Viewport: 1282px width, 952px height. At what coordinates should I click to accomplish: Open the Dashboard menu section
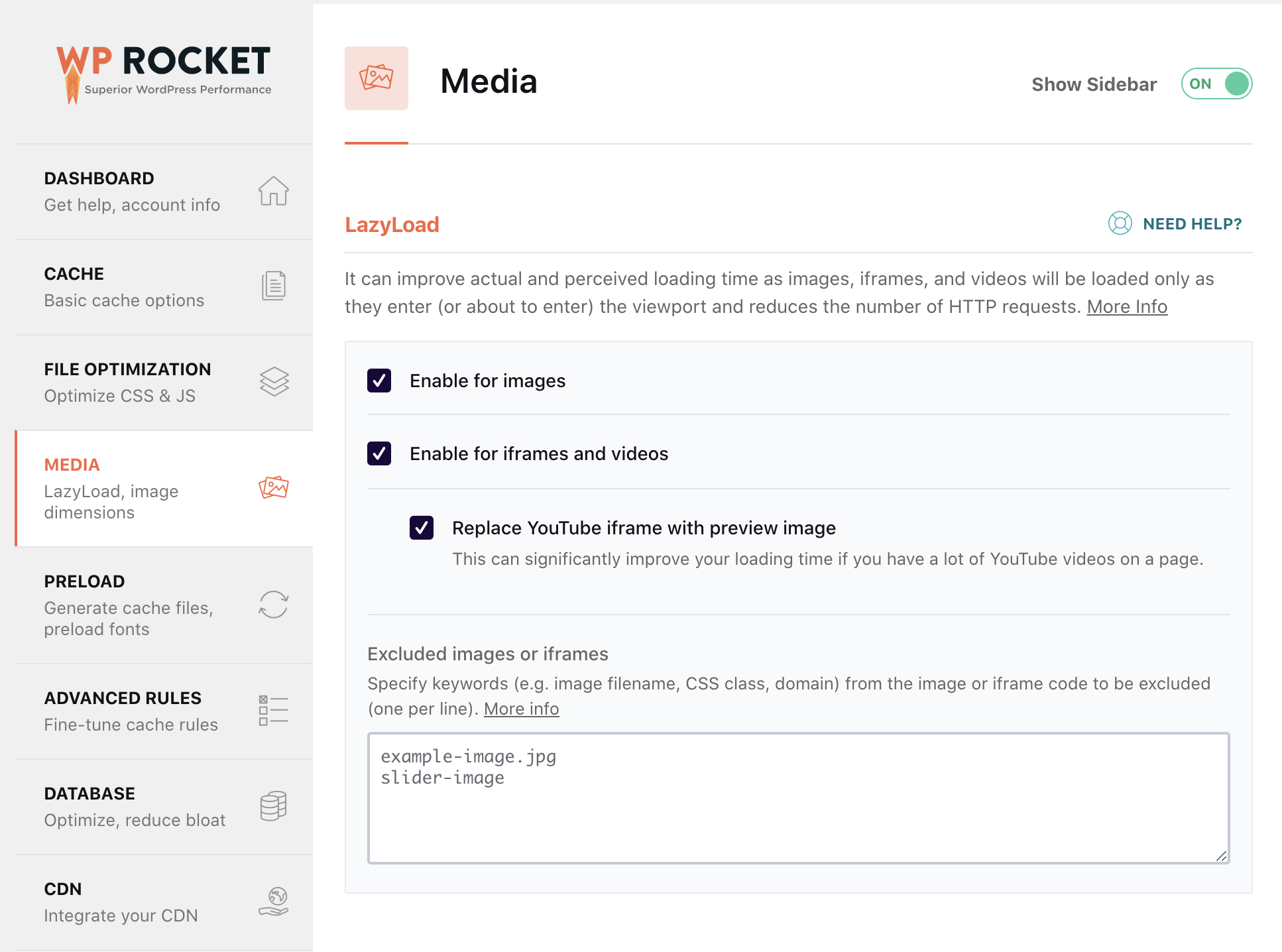click(164, 192)
